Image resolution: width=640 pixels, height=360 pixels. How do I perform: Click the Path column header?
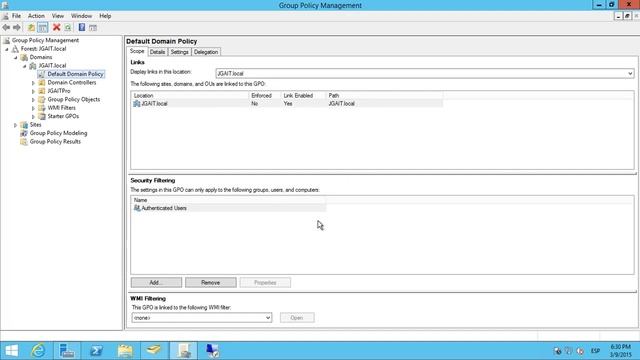click(x=384, y=96)
